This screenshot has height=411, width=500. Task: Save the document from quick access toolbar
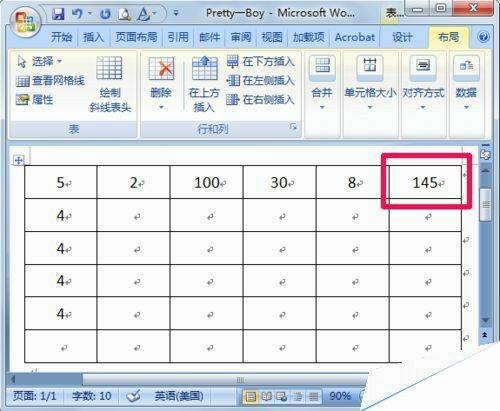[x=58, y=14]
